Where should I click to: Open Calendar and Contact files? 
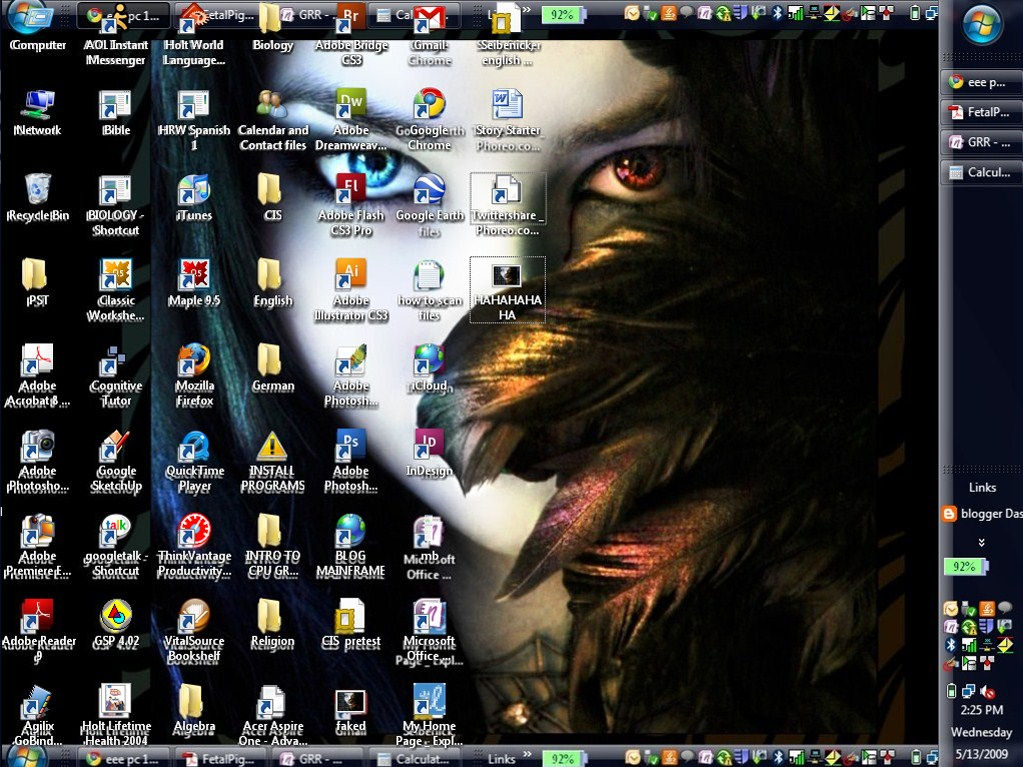pos(272,119)
